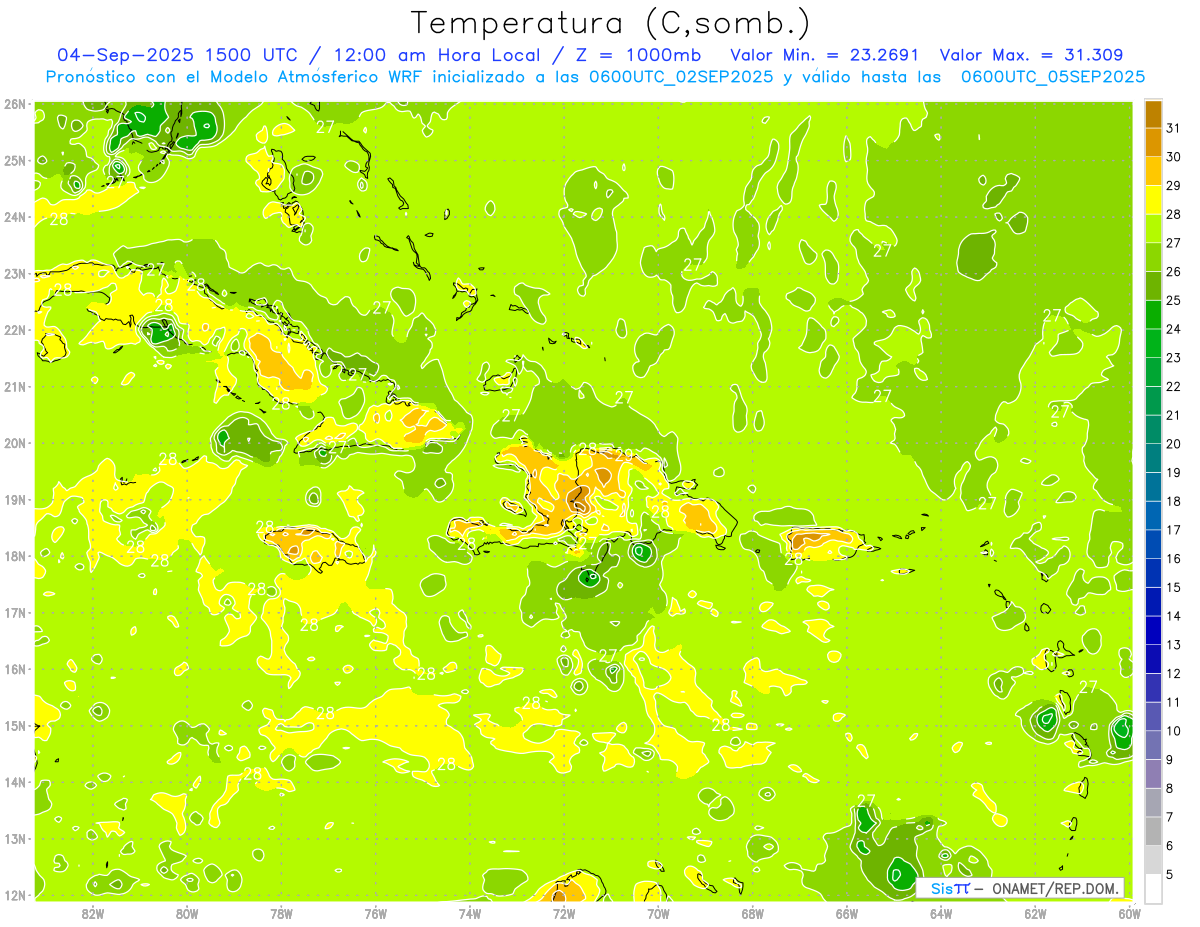
Task: Click the gray legend swatch between 6 and 7
Action: [1153, 831]
